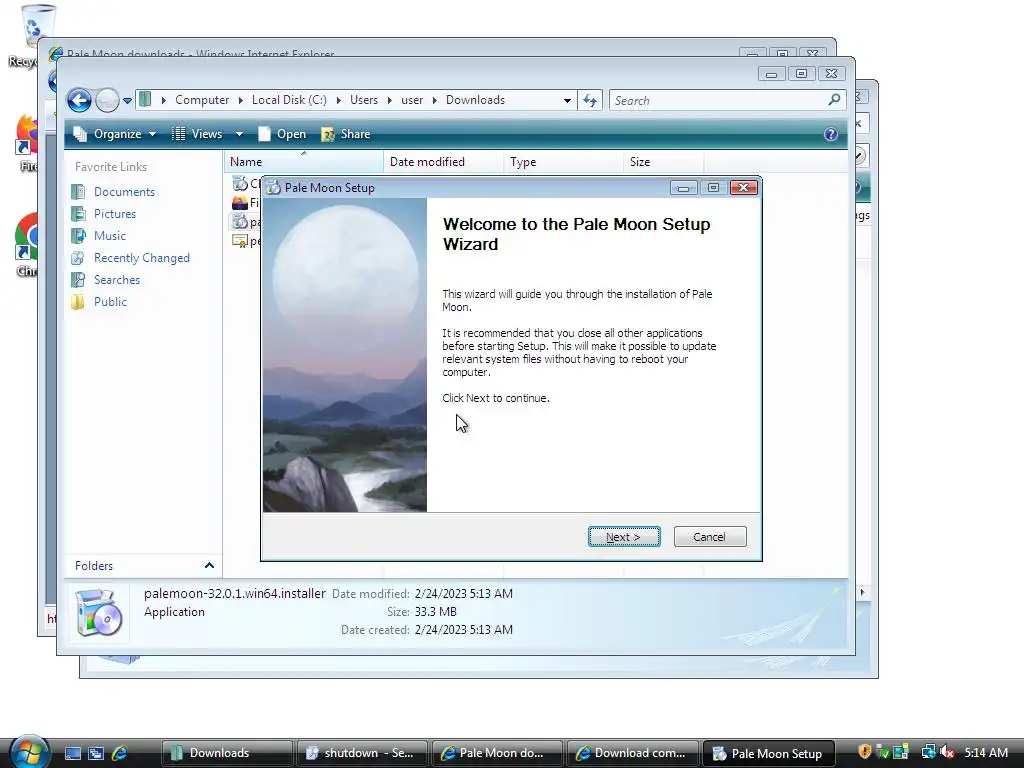Switch to Downloads taskbar button

[x=227, y=753]
